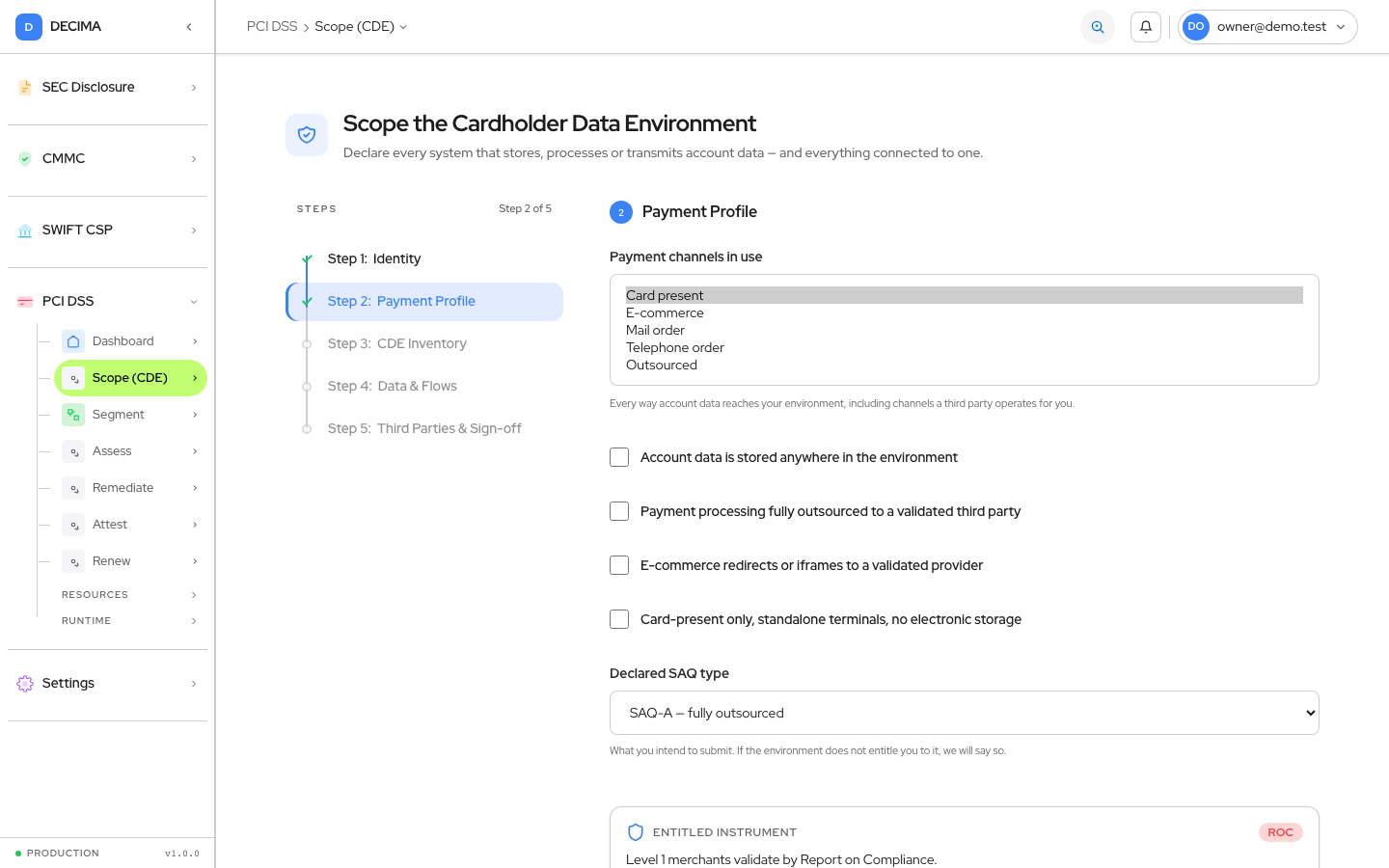Select Telephone order payment channel
Image resolution: width=1389 pixels, height=868 pixels.
click(x=965, y=347)
